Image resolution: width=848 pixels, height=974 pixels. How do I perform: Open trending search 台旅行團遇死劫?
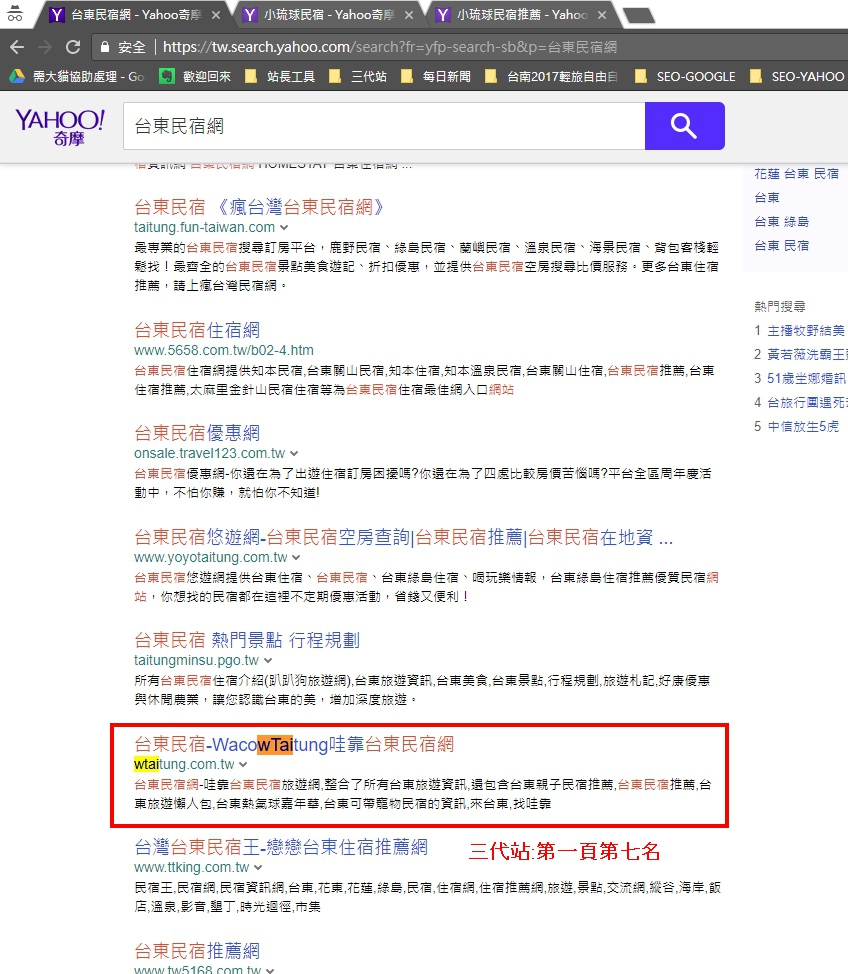click(x=806, y=403)
